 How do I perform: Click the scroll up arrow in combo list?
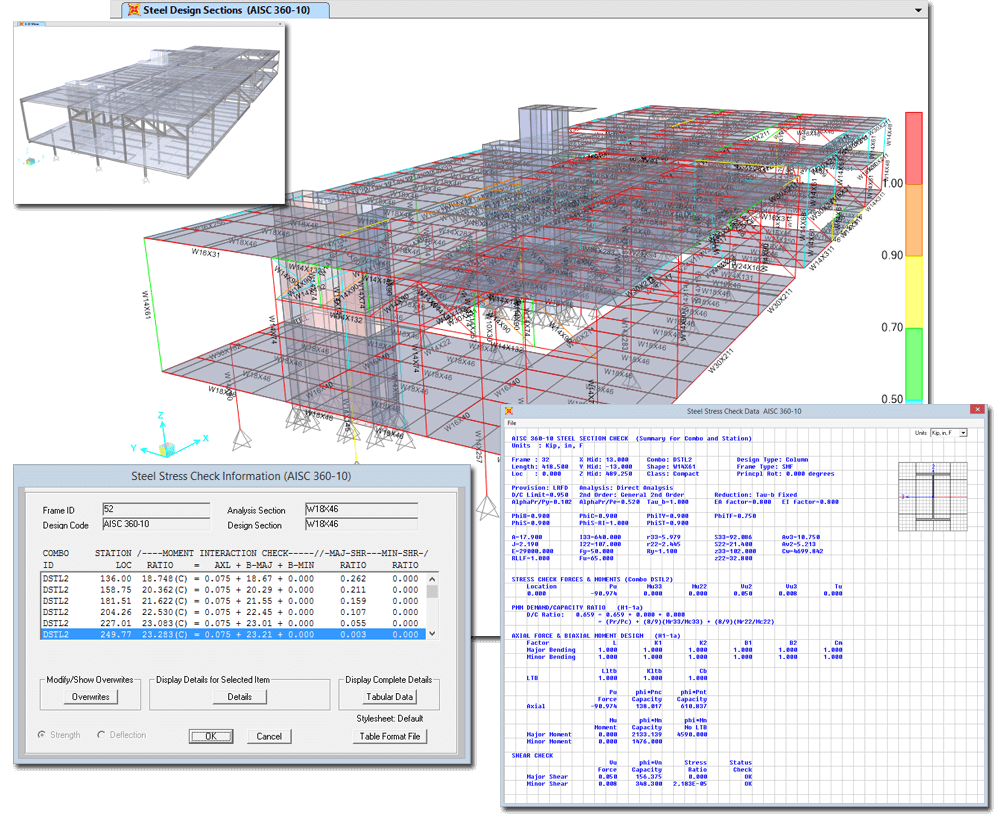(432, 579)
